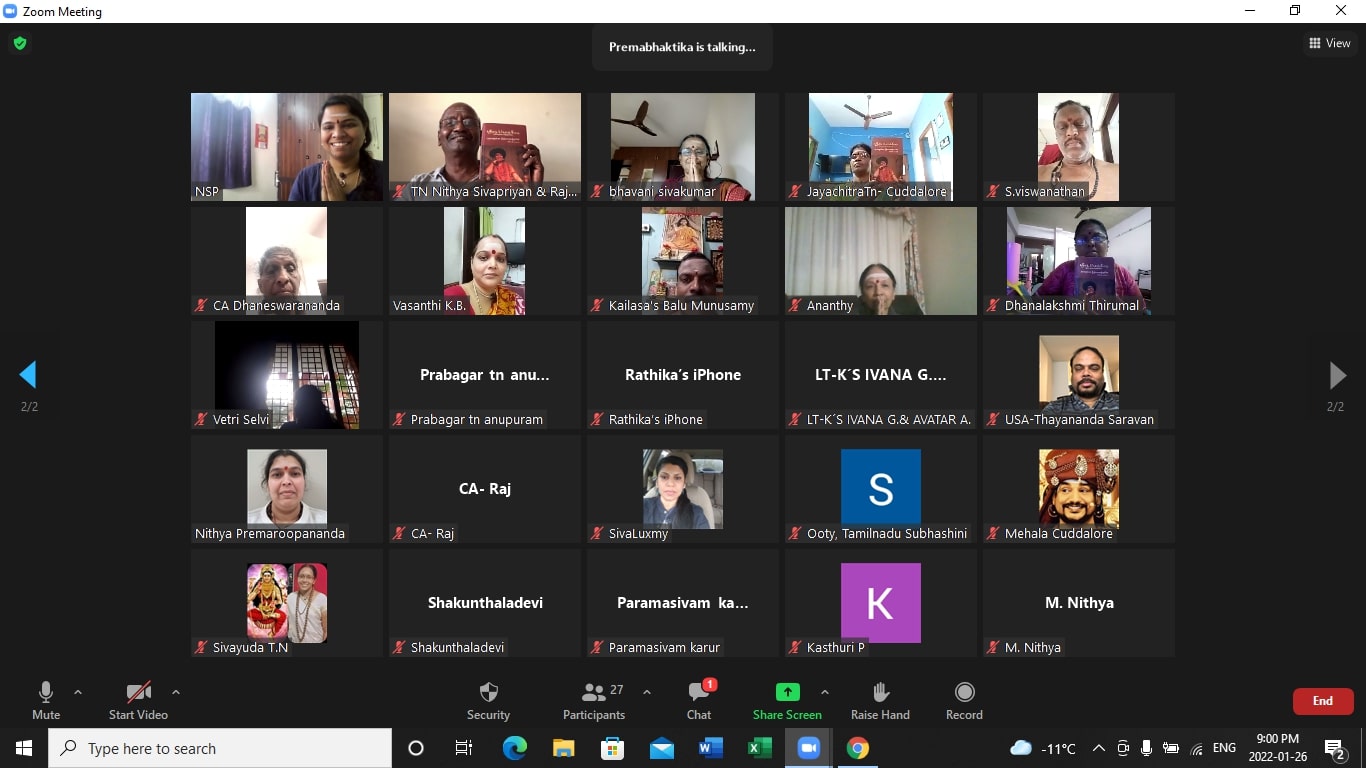Go to previous page of participants
Screen dimensions: 1366x768
[28, 375]
